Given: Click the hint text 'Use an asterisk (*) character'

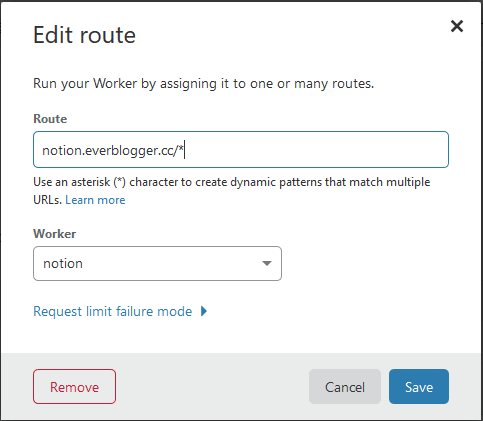Looking at the screenshot, I should coord(105,182).
